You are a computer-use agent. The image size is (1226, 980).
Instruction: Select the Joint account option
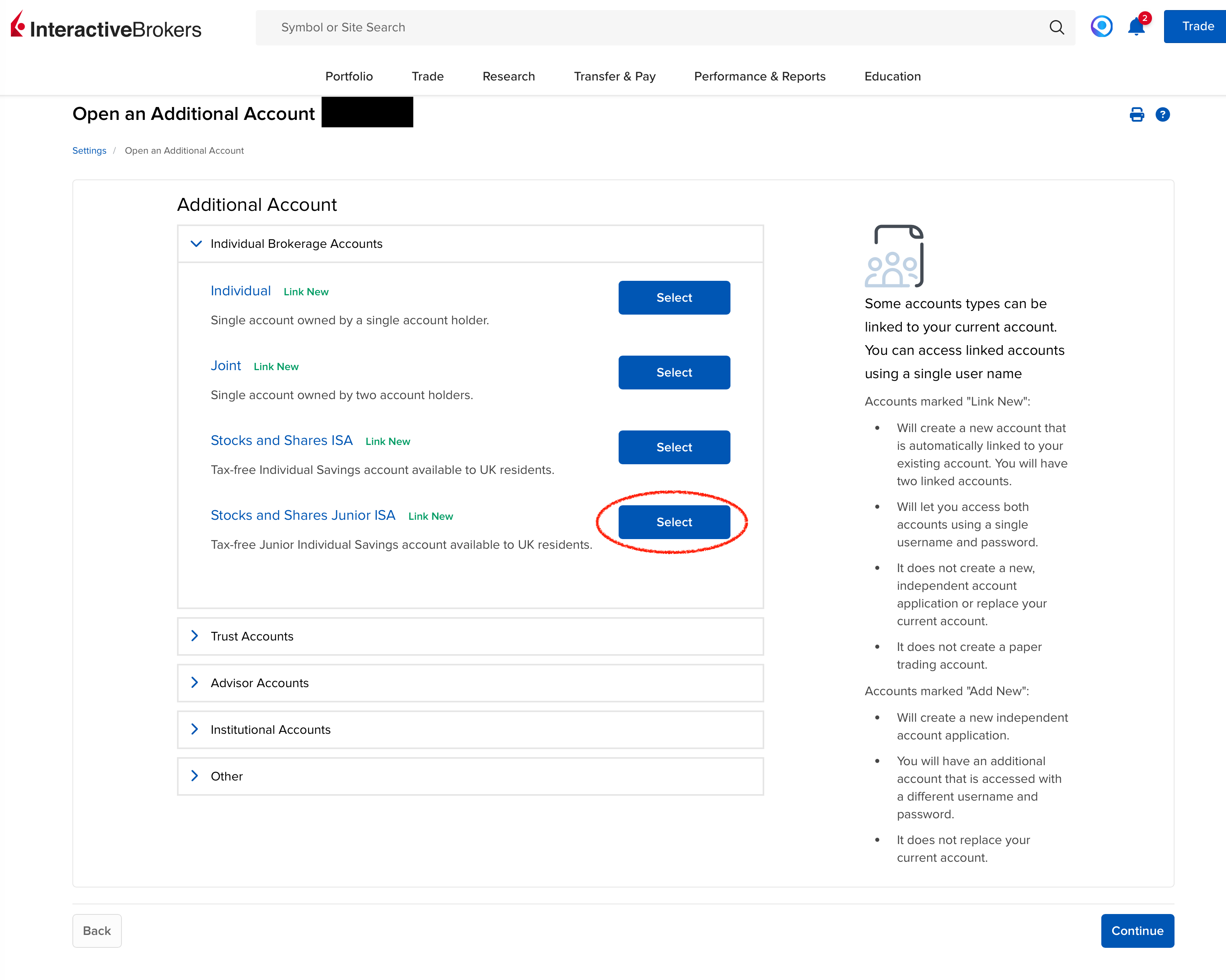pyautogui.click(x=674, y=373)
